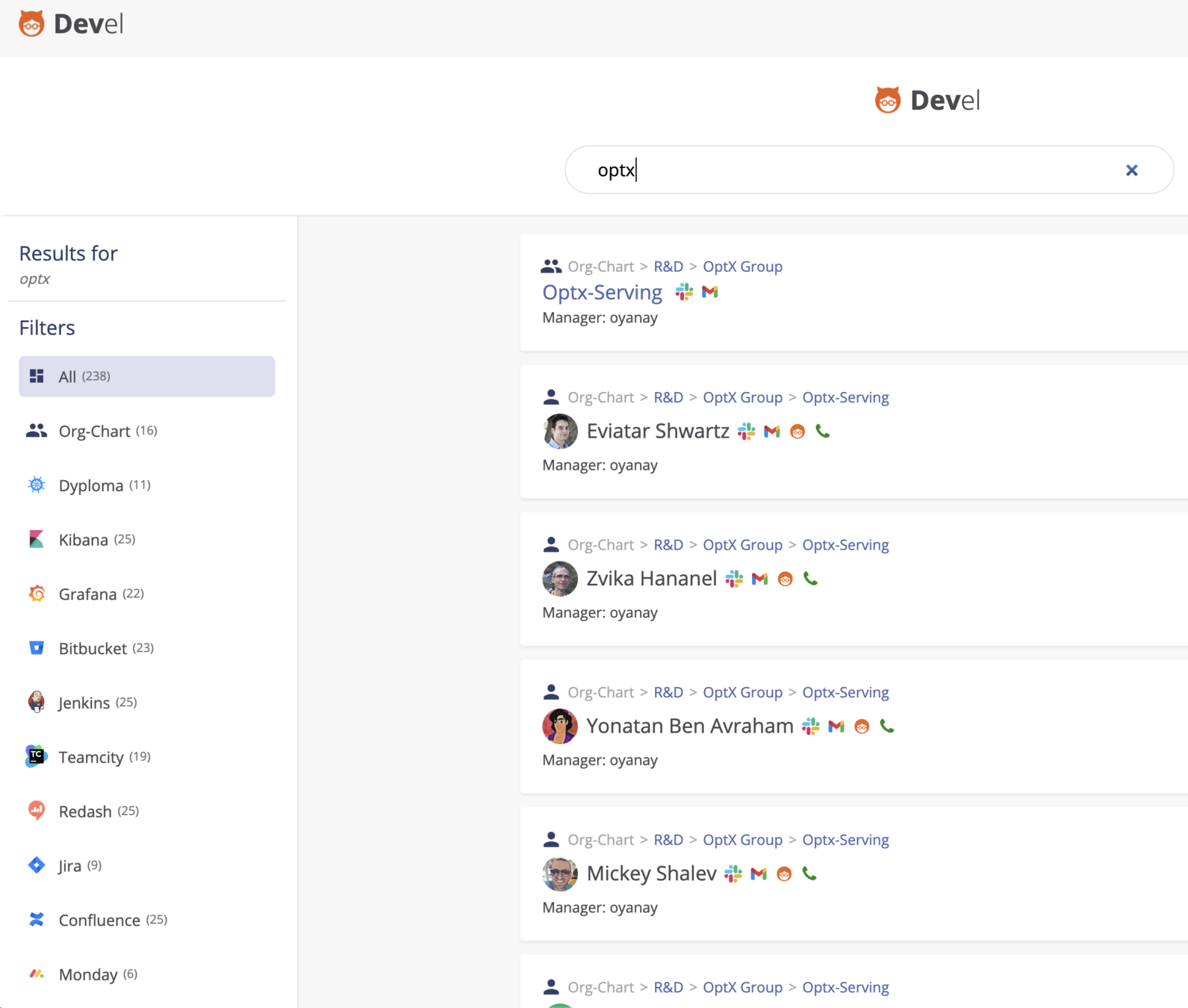Open OptX Group link in Optx-Serving group card
1188x1008 pixels.
tap(742, 267)
